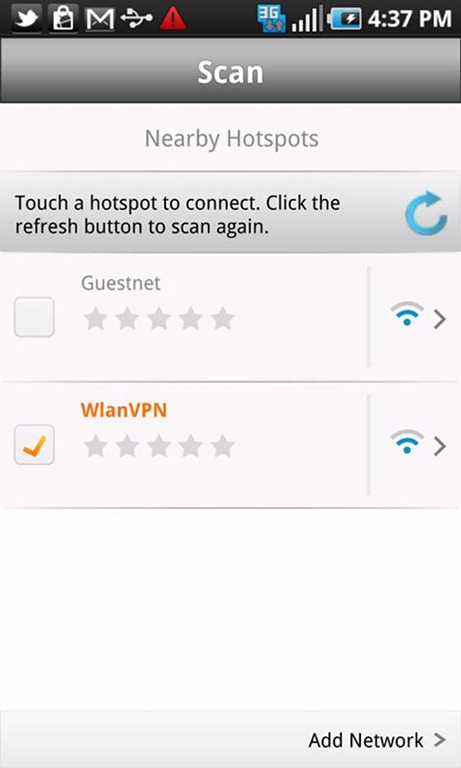Expand WlanVPN details with its chevron arrow
This screenshot has height=768, width=461.
click(x=439, y=446)
